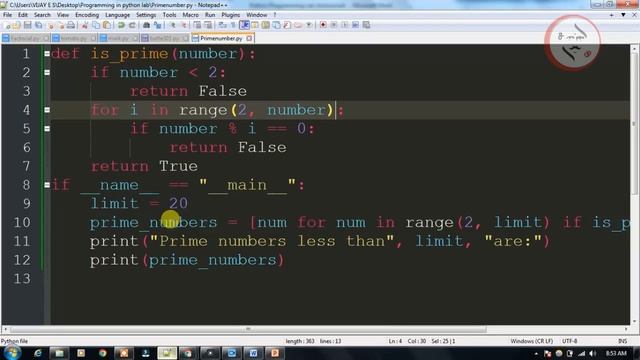
Task: Open the Replace dialog from the toolbar icon
Action: pos(157,25)
